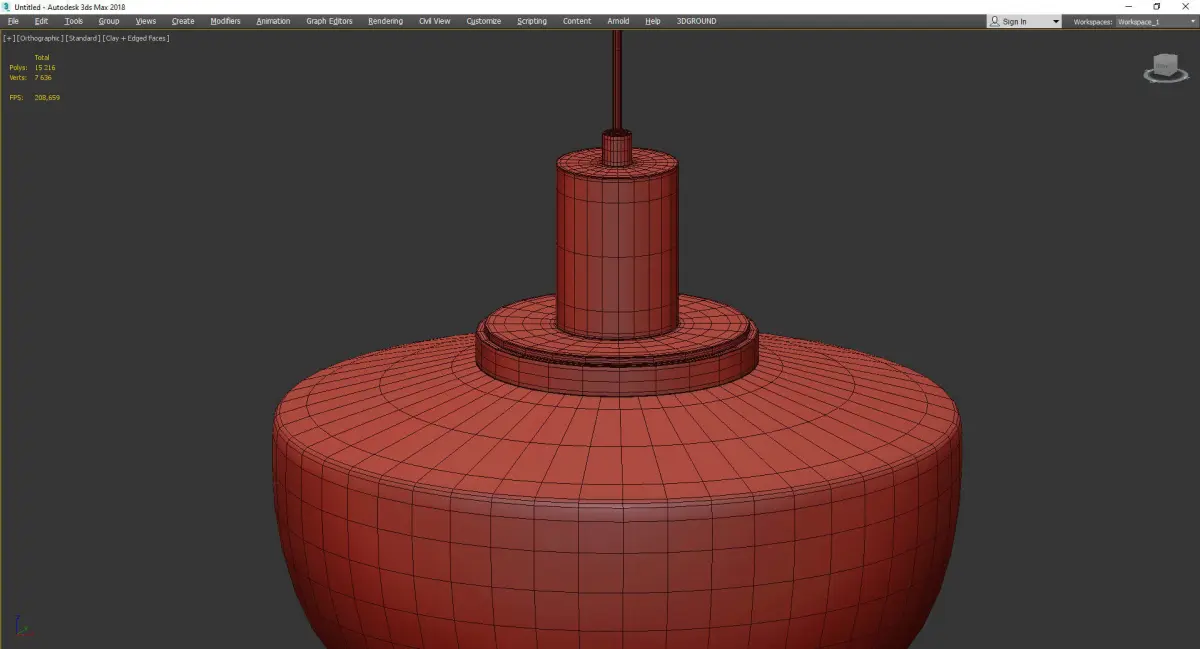This screenshot has height=649, width=1200.
Task: Open the Arnold menu
Action: (618, 21)
